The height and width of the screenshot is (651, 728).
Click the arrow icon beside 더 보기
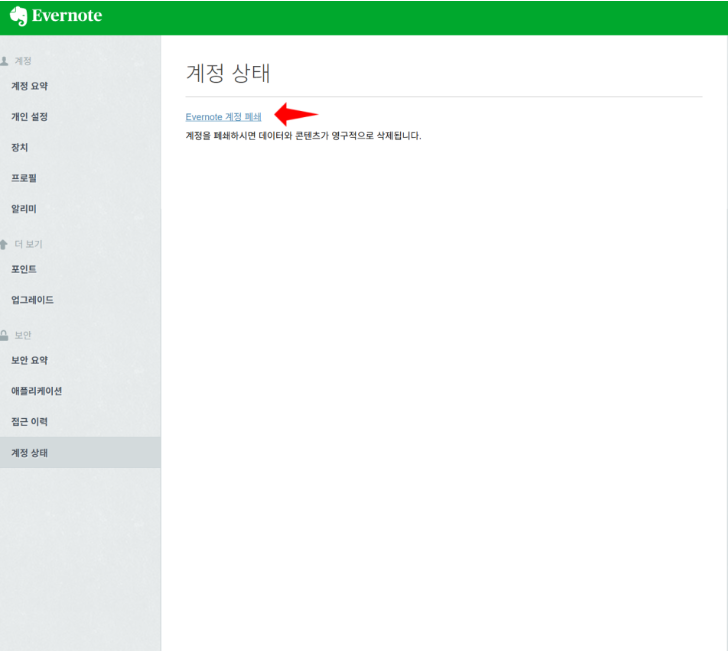(x=4, y=244)
